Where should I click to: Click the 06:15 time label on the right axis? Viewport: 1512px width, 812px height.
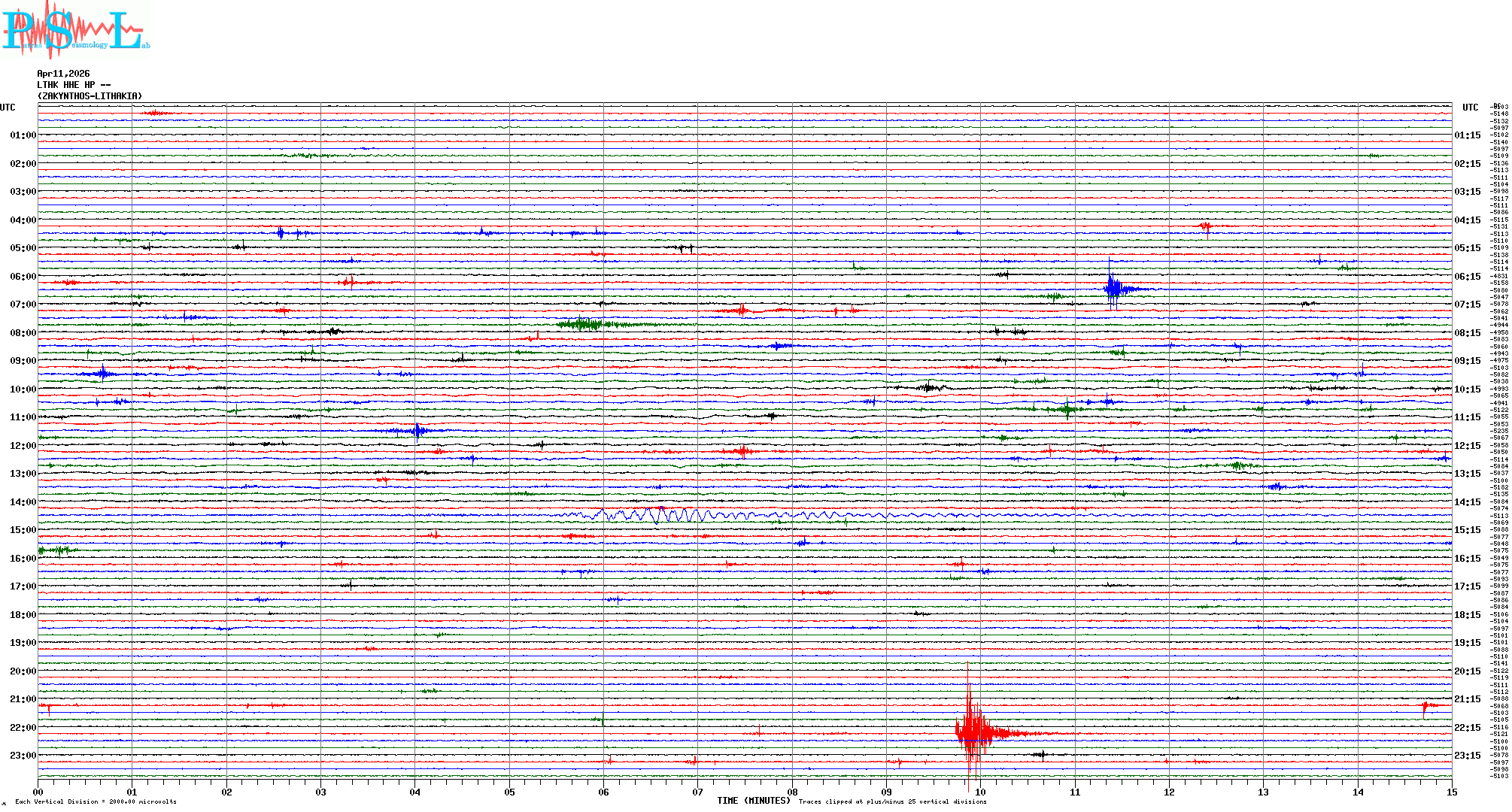point(1467,277)
